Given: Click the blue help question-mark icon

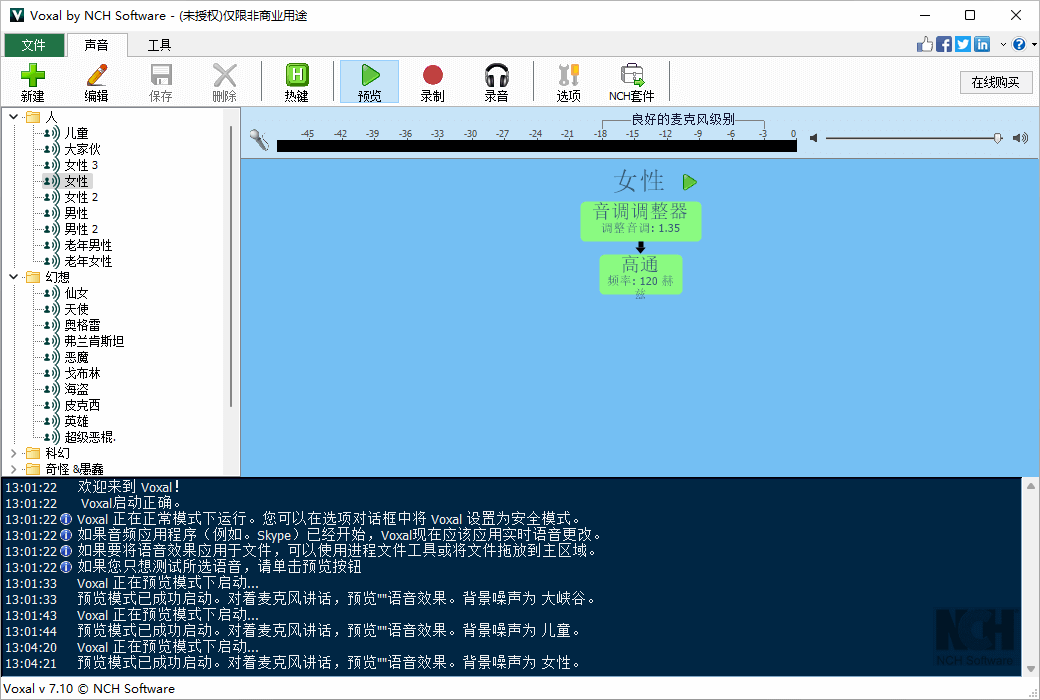Looking at the screenshot, I should 1019,44.
